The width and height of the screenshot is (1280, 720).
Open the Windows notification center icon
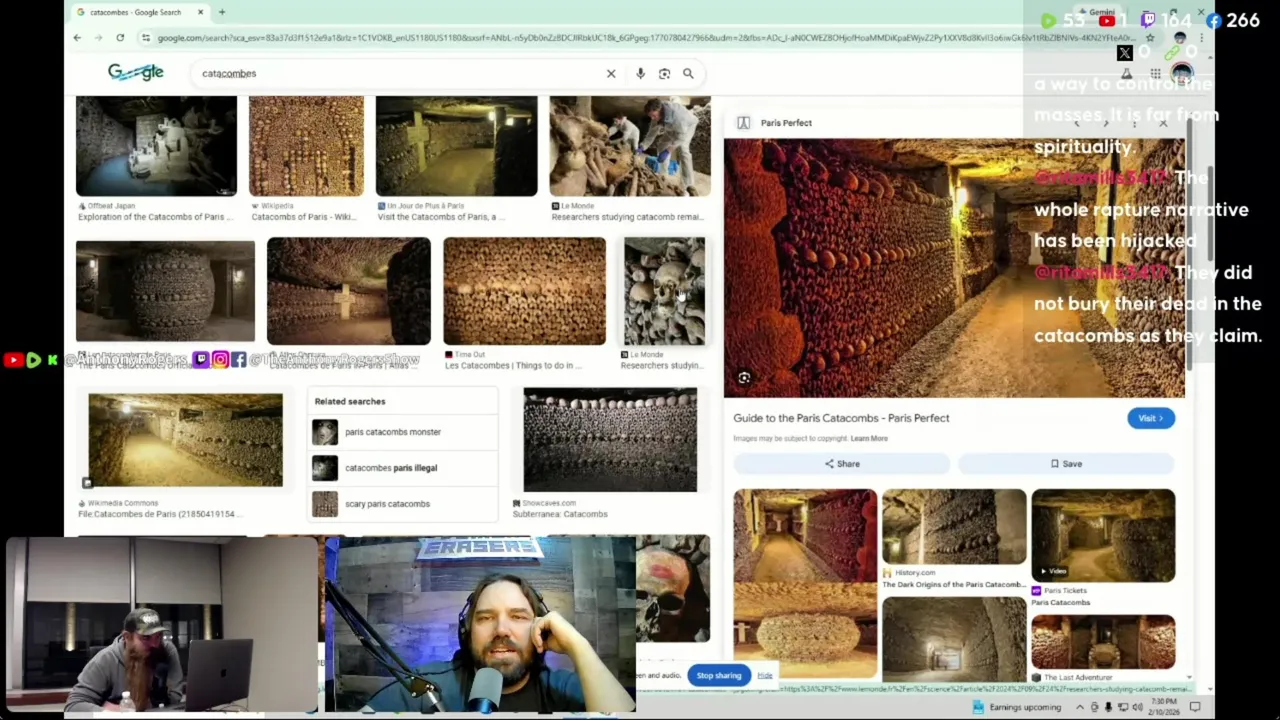pos(1195,707)
